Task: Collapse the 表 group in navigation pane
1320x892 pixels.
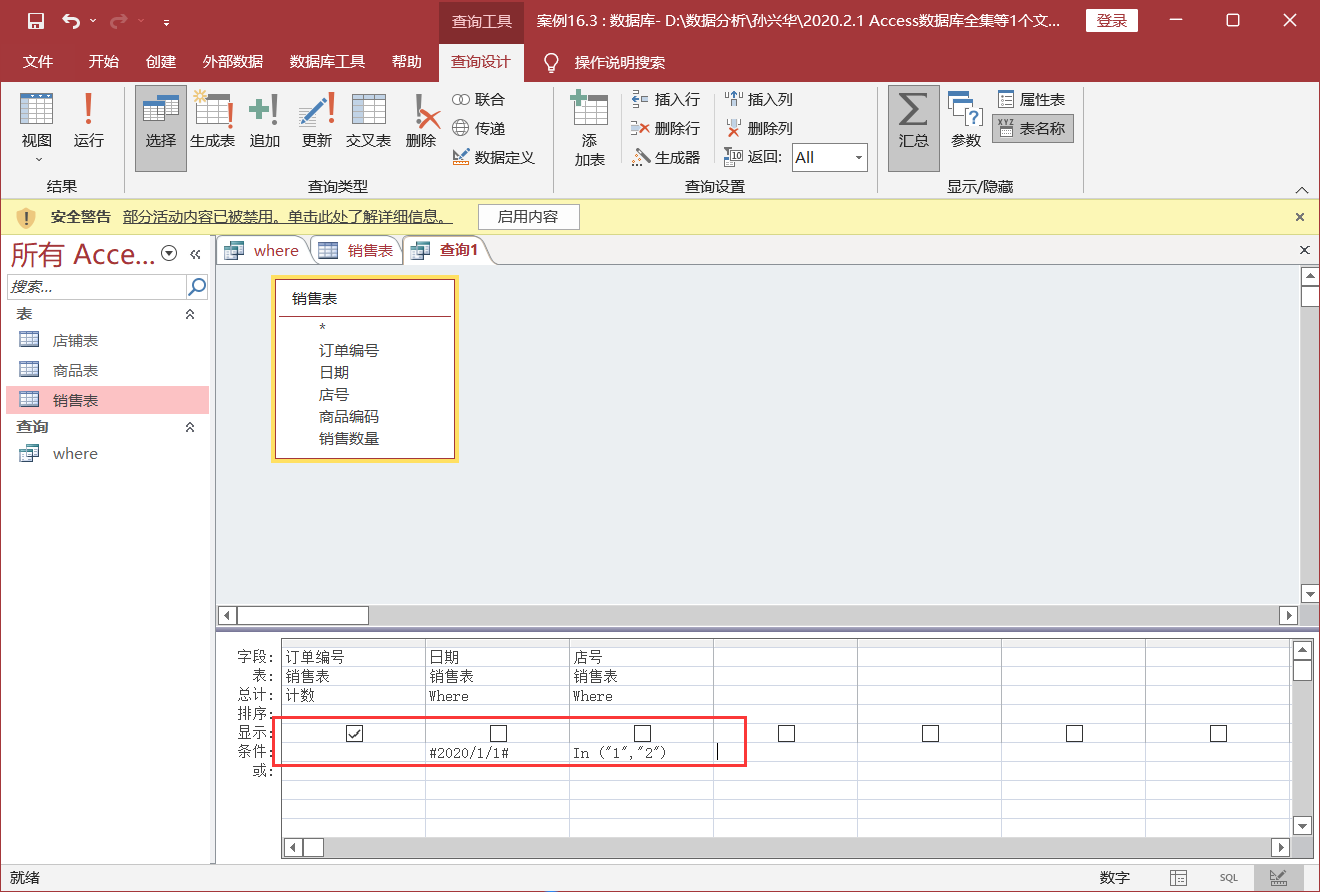Action: (x=190, y=314)
